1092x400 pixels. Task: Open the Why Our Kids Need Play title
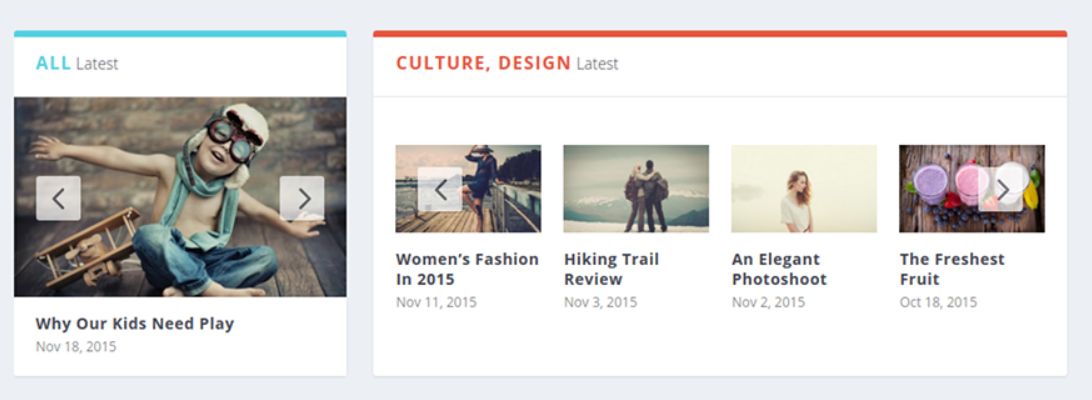pos(134,324)
